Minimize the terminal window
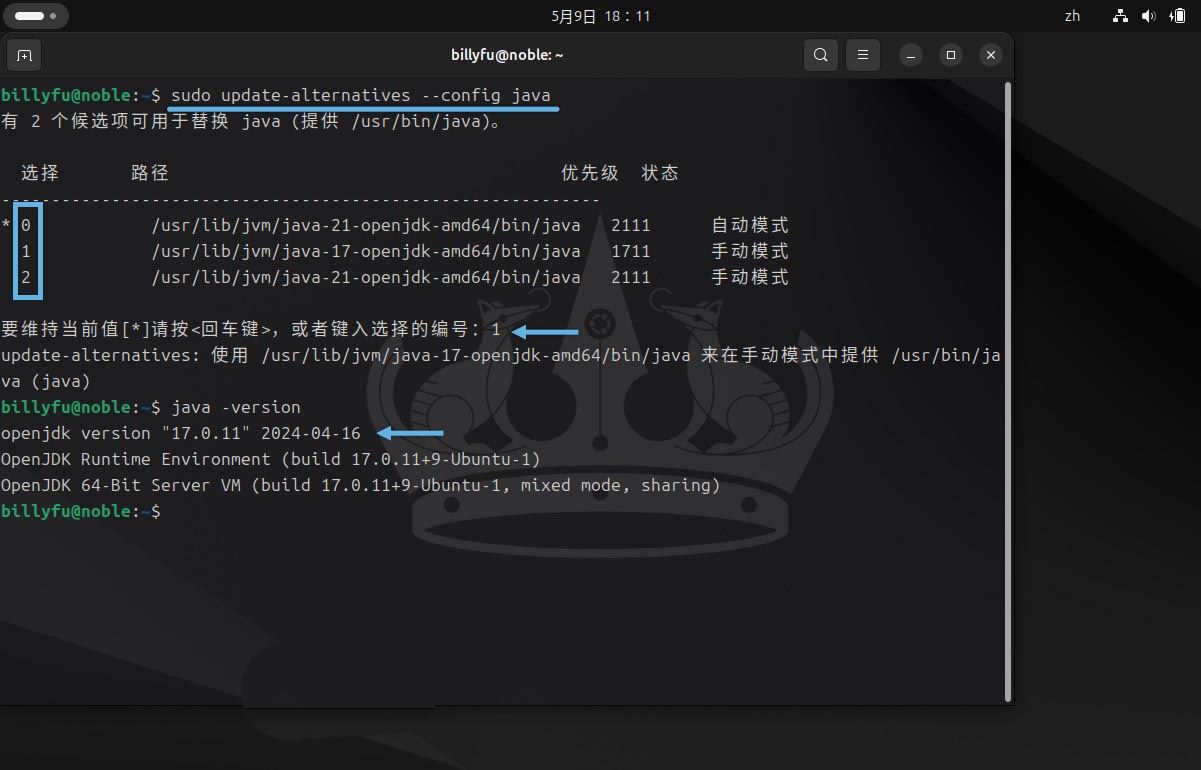The height and width of the screenshot is (770, 1201). [x=911, y=55]
